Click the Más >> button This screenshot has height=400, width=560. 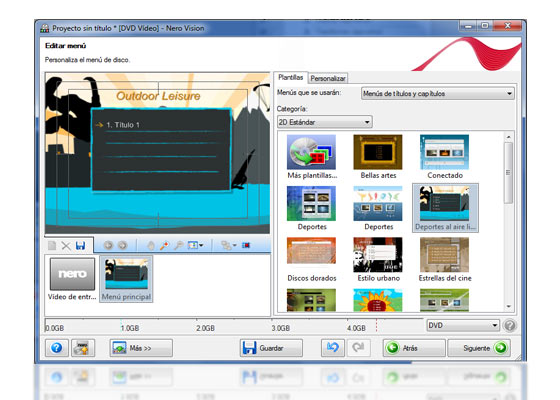pyautogui.click(x=141, y=348)
